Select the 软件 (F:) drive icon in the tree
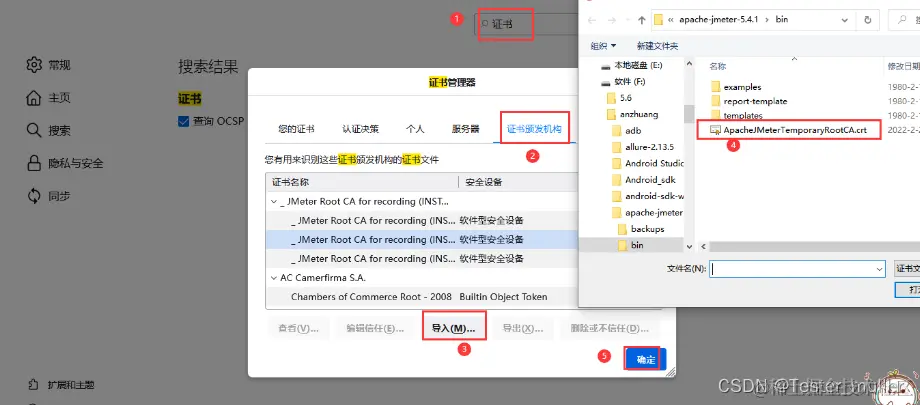Screen dimensions: 920x405 pos(606,82)
